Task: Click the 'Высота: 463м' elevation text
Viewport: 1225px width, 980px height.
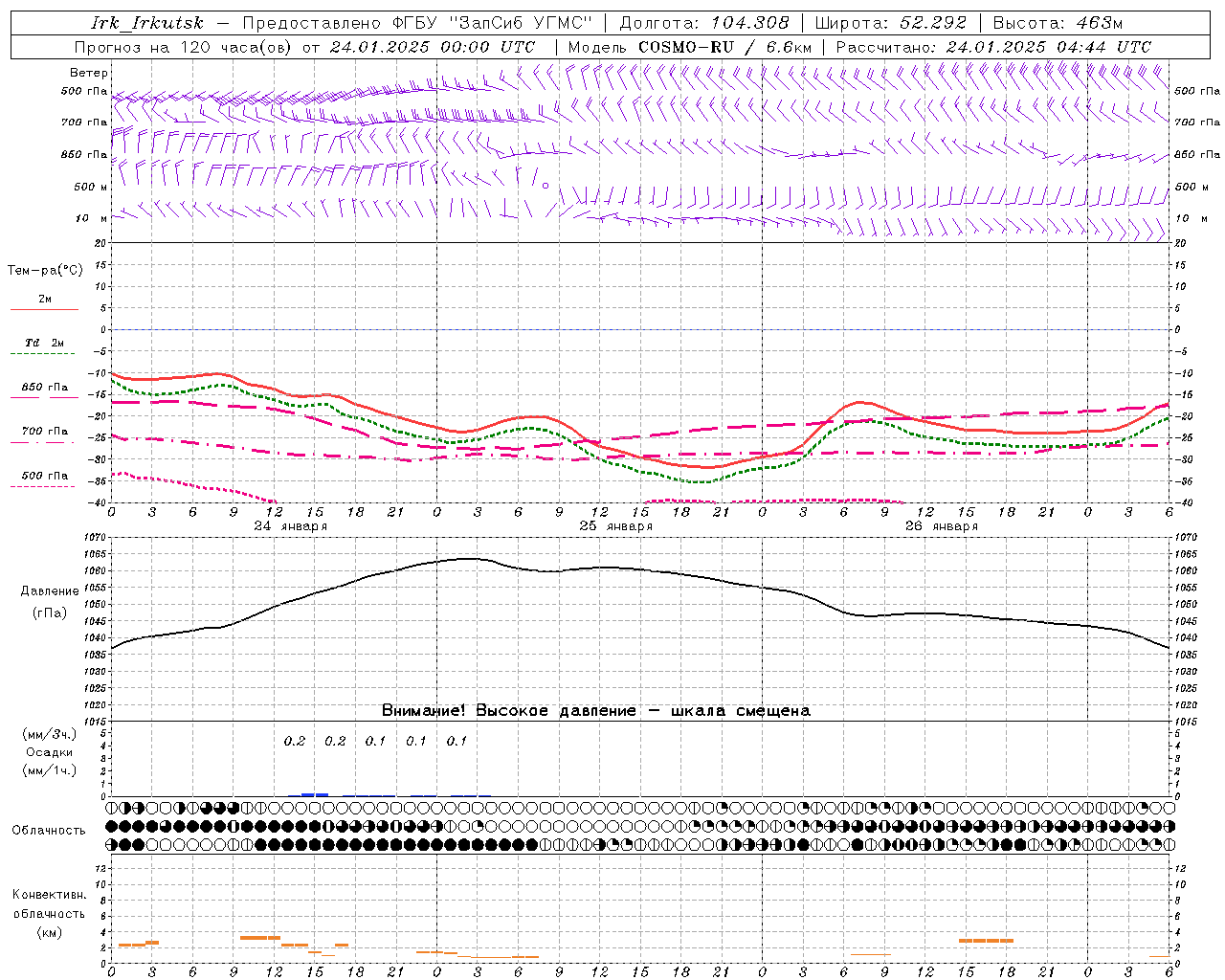Action: (1058, 23)
